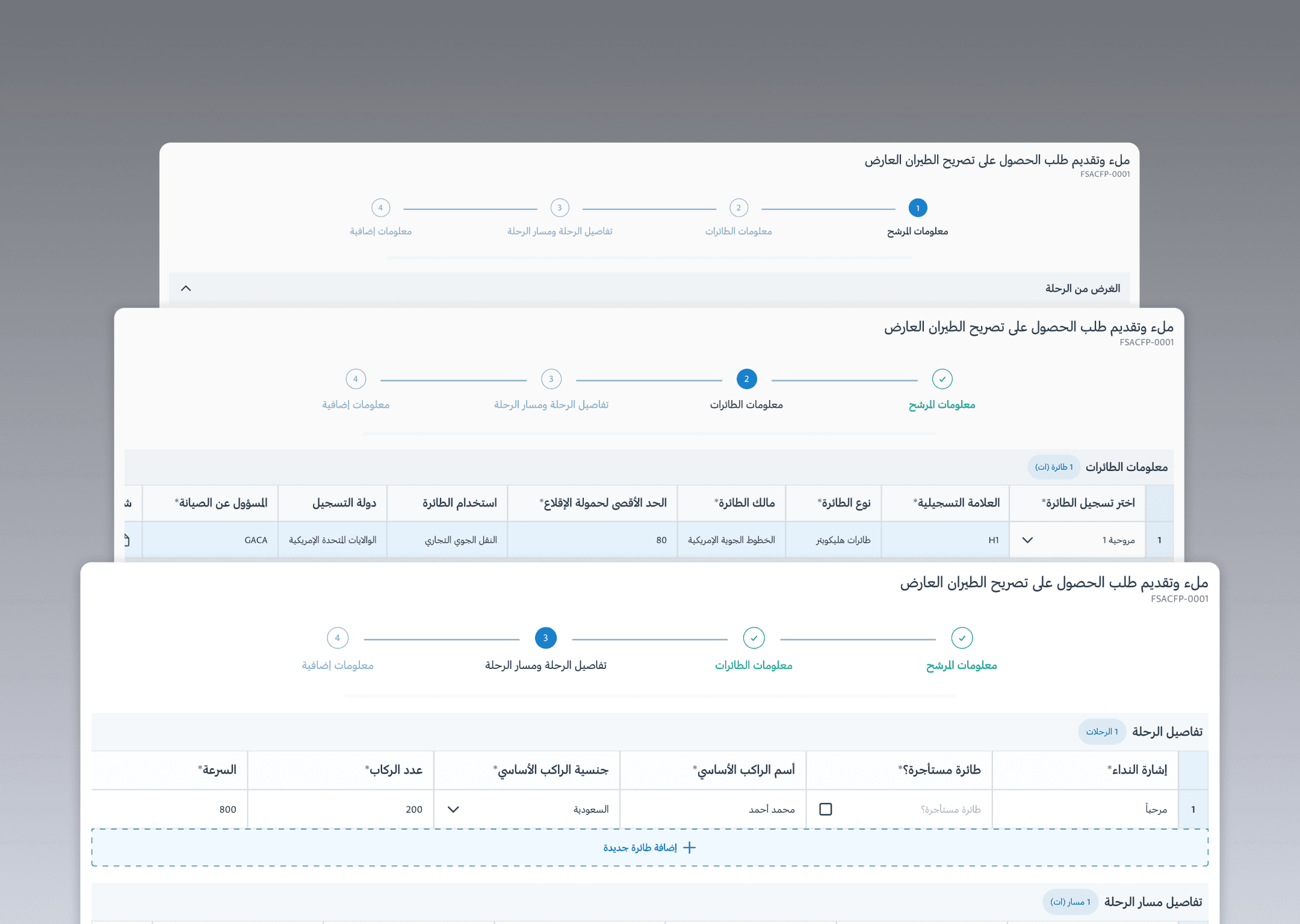Viewport: 1300px width, 924px height.
Task: Click inactive step 4 circle on middle card
Action: (356, 379)
